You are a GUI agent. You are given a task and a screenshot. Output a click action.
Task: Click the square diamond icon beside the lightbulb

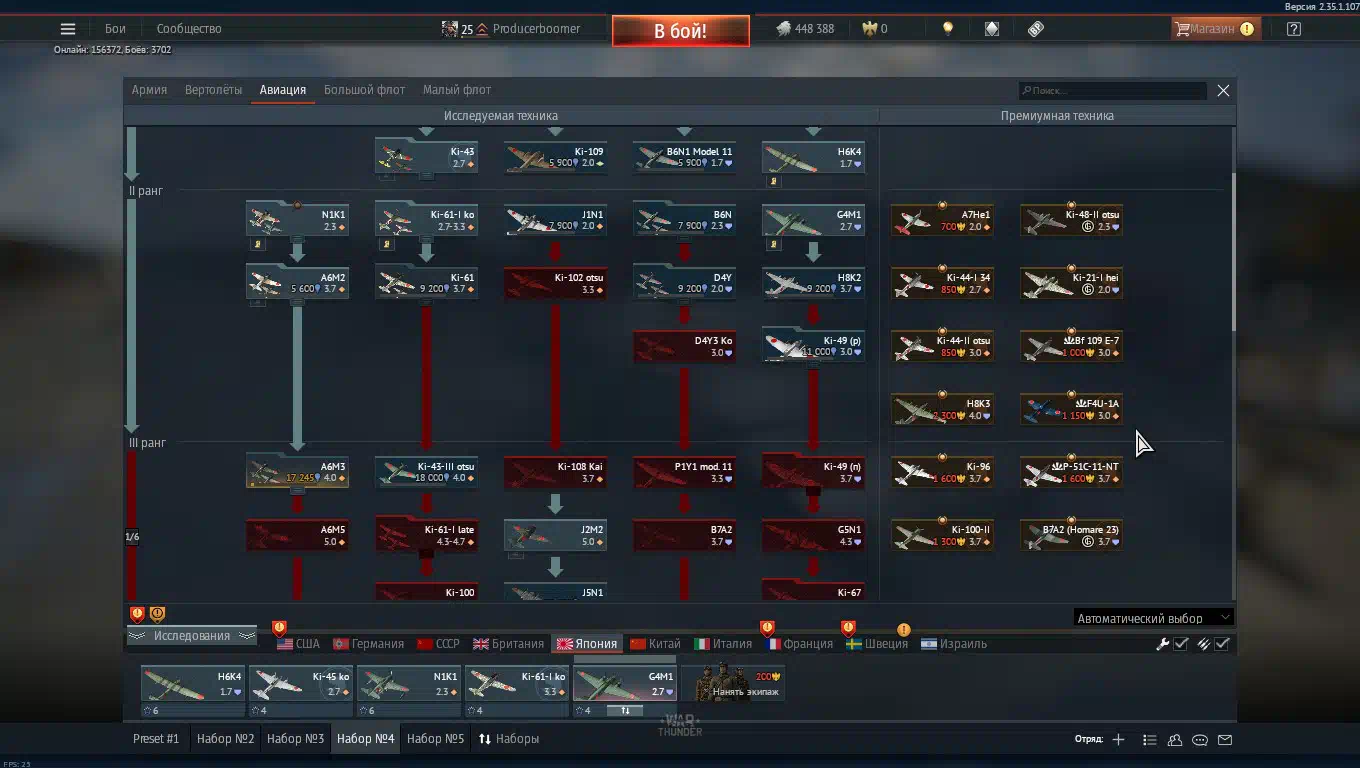pyautogui.click(x=992, y=29)
